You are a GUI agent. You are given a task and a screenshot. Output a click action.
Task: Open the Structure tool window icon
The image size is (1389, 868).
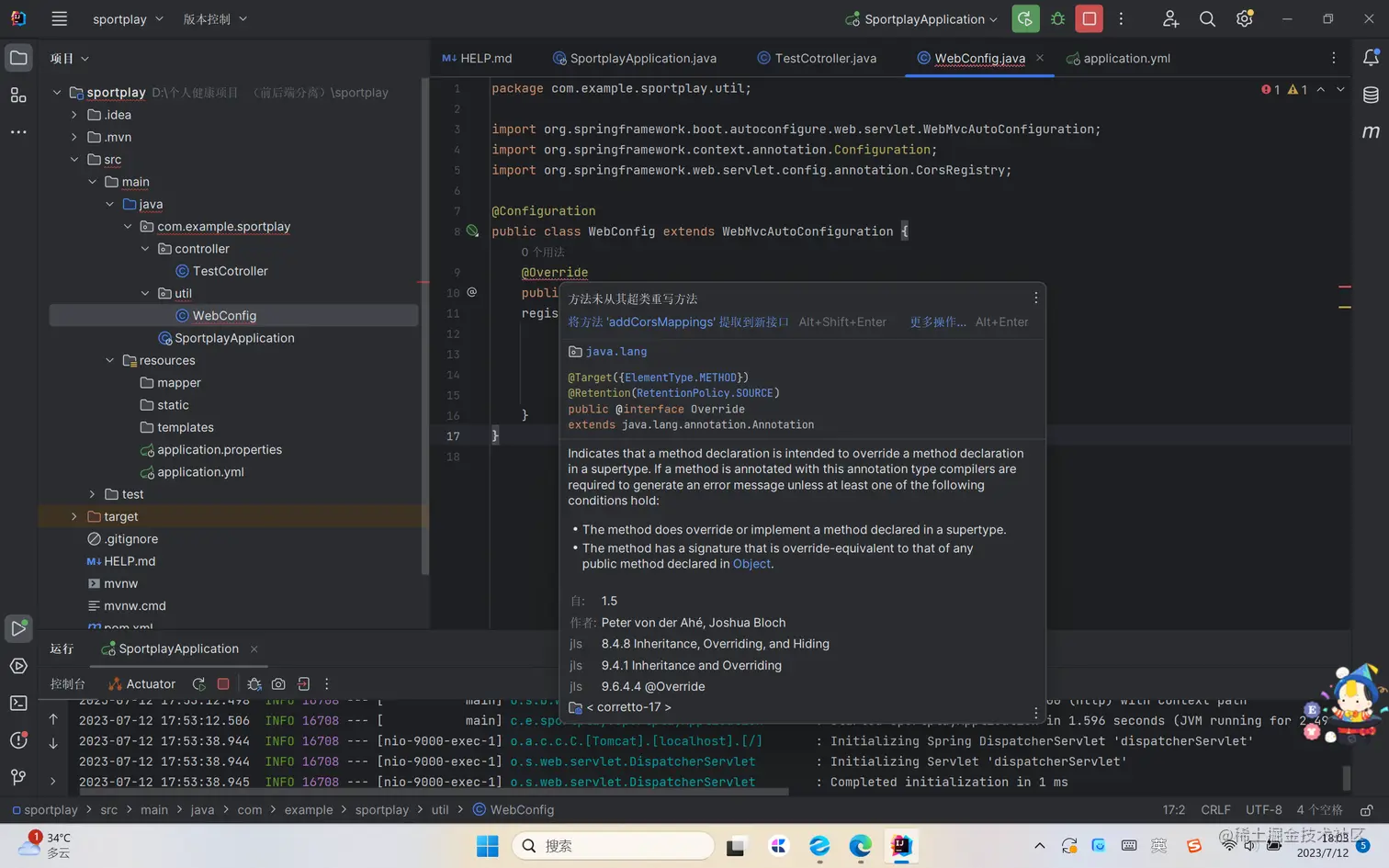pyautogui.click(x=18, y=95)
